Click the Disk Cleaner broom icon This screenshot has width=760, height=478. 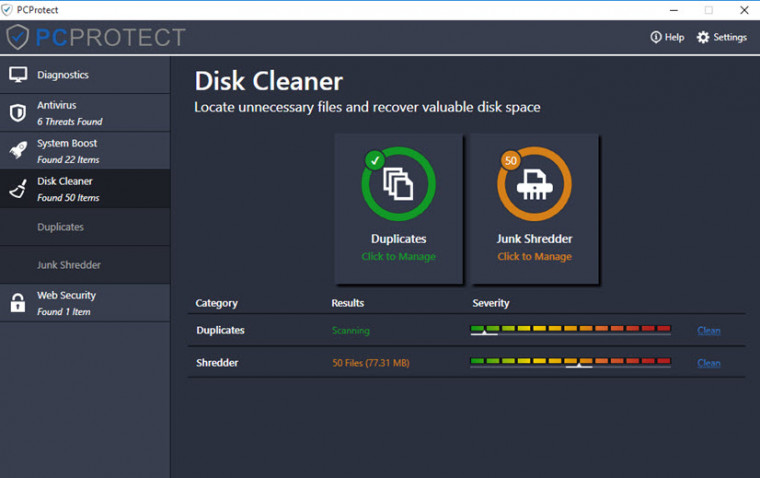point(18,189)
